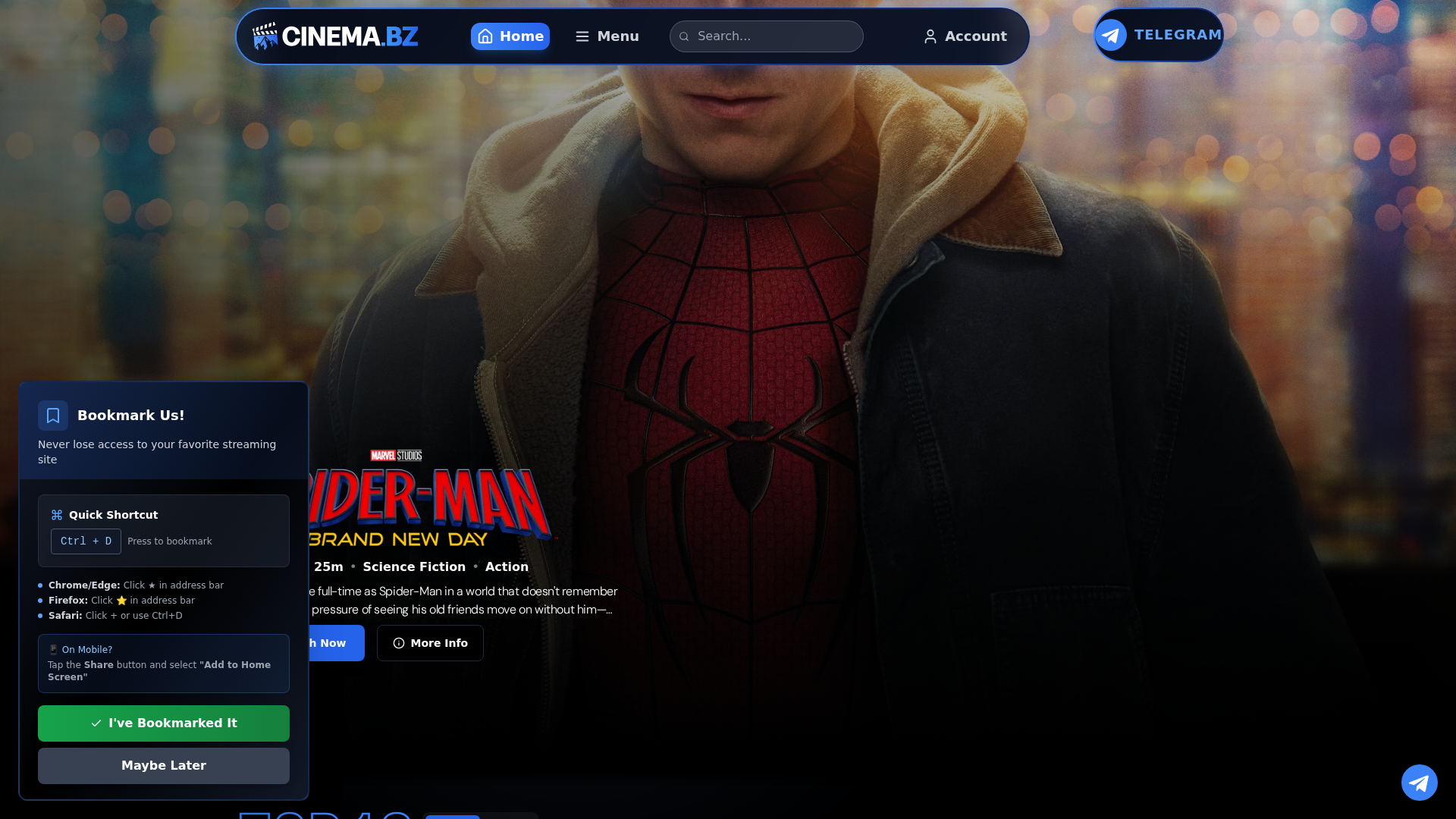Click the bookmark icon in Bookmark Us panel
This screenshot has height=819, width=1456.
tap(53, 416)
